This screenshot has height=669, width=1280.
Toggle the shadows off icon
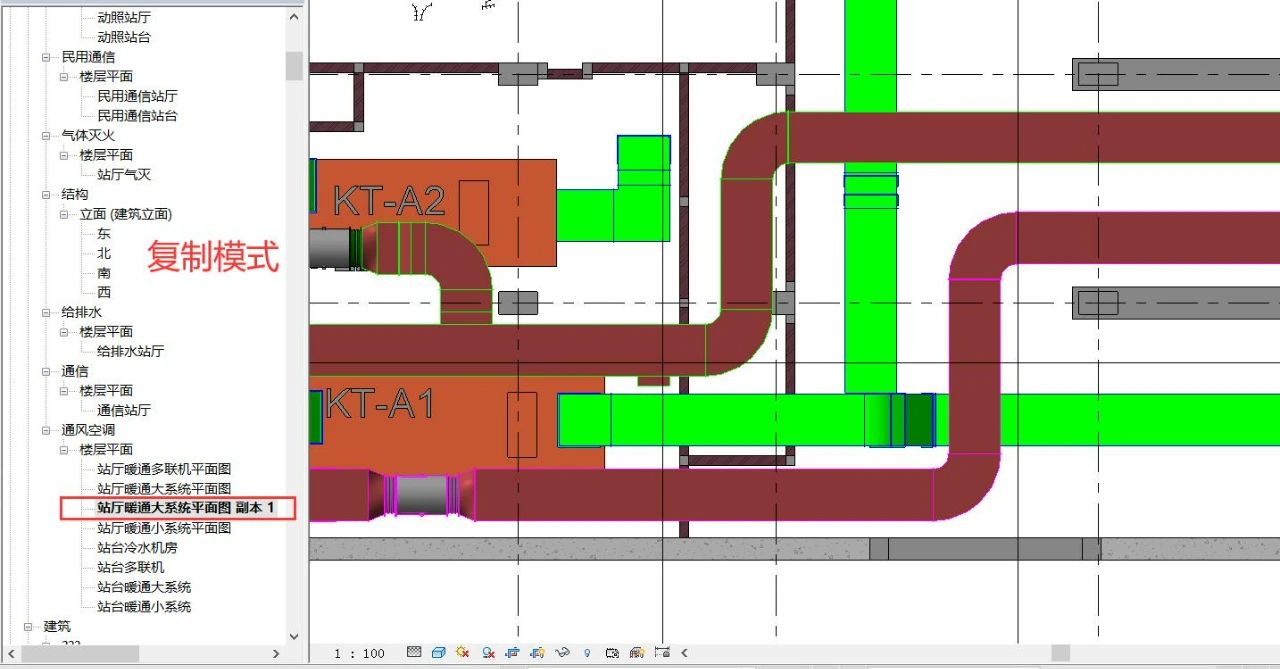pos(488,653)
